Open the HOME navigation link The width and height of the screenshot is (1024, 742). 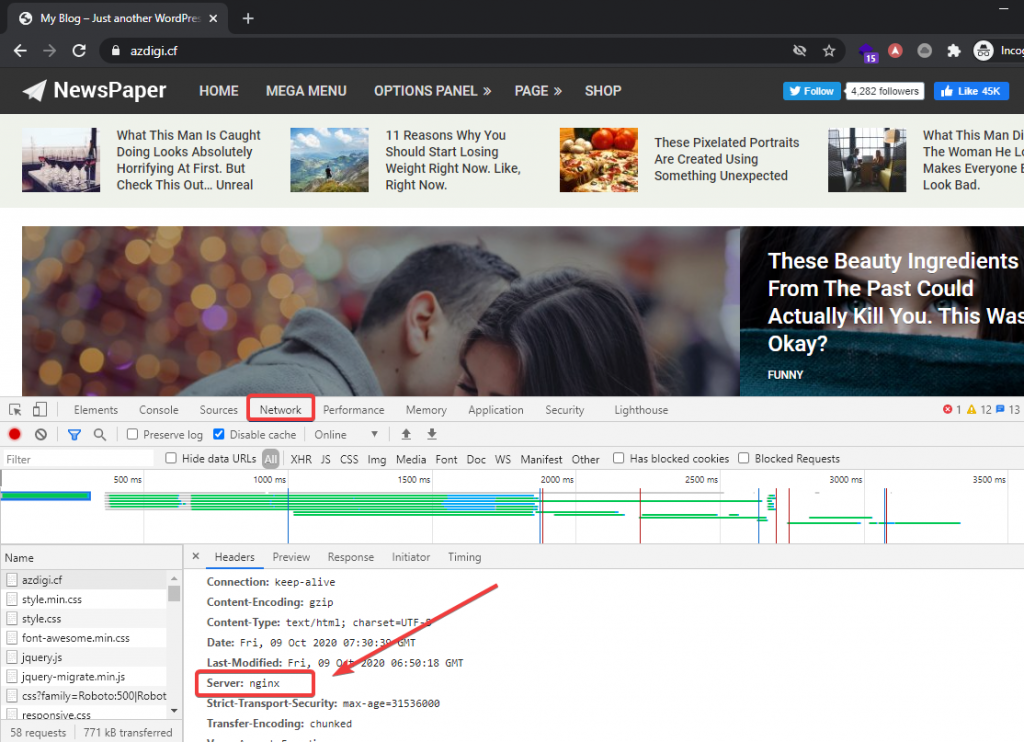pos(219,91)
